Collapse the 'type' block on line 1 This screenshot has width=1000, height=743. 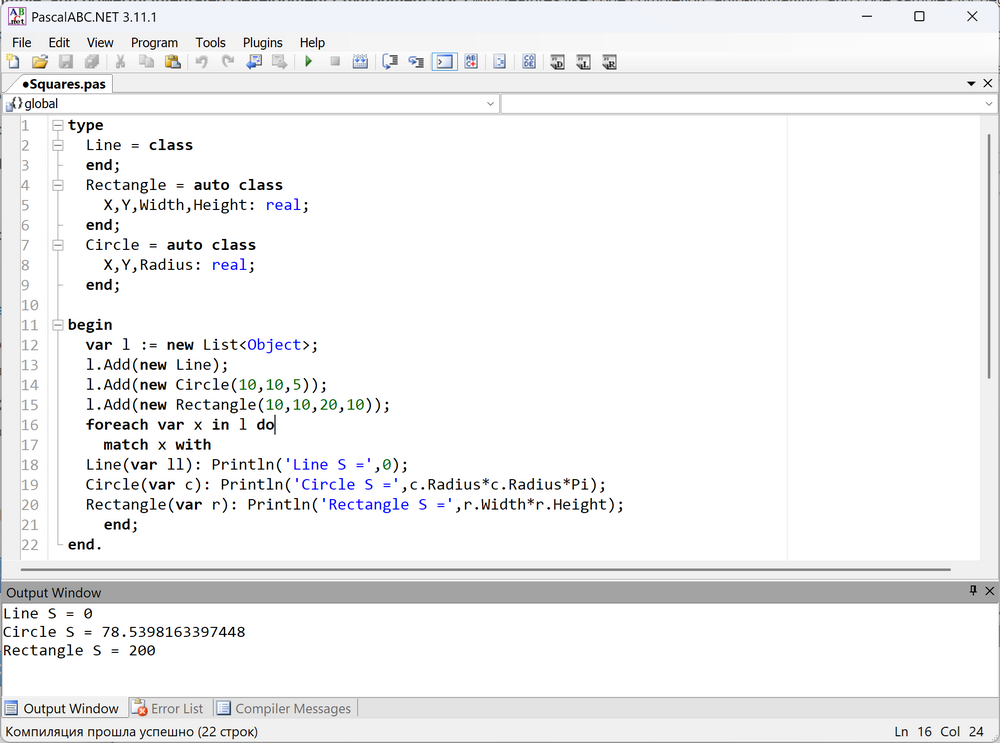click(x=58, y=125)
